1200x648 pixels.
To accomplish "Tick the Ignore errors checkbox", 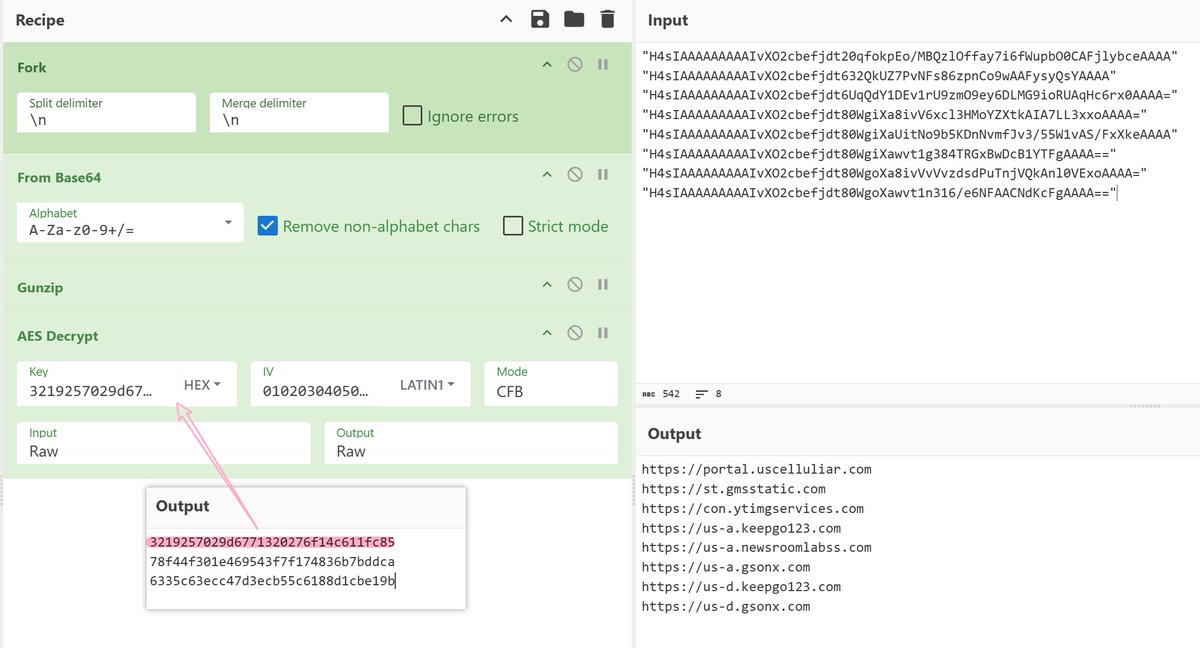I will (412, 116).
